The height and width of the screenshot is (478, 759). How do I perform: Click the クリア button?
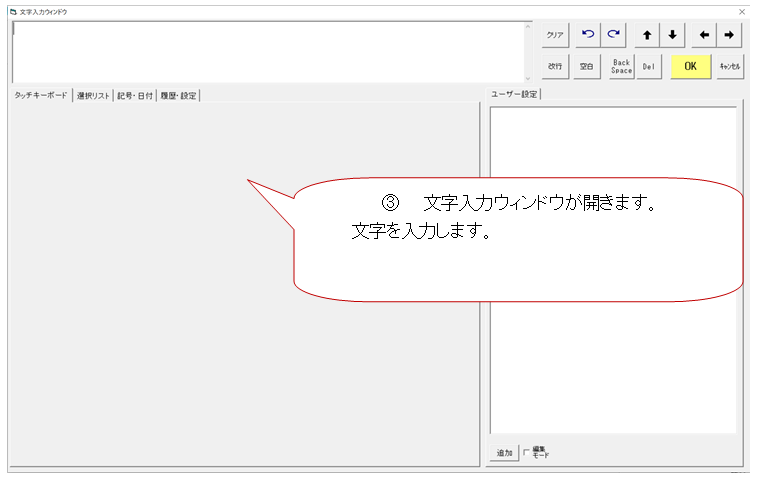[x=554, y=35]
